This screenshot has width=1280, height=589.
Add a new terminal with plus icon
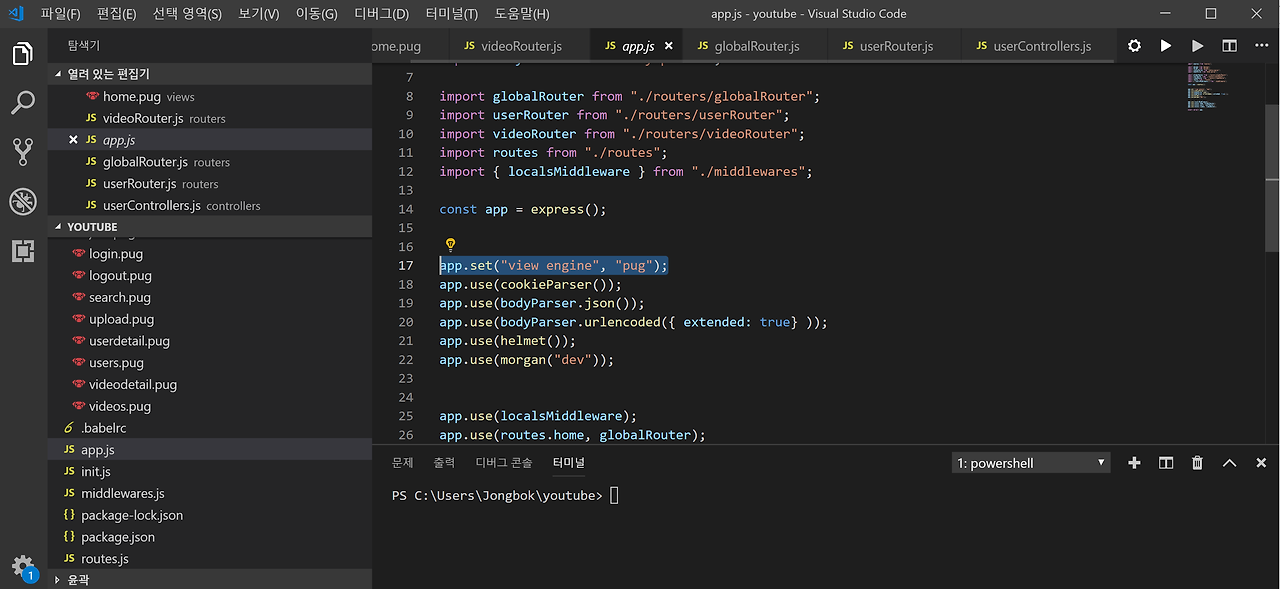pyautogui.click(x=1134, y=463)
